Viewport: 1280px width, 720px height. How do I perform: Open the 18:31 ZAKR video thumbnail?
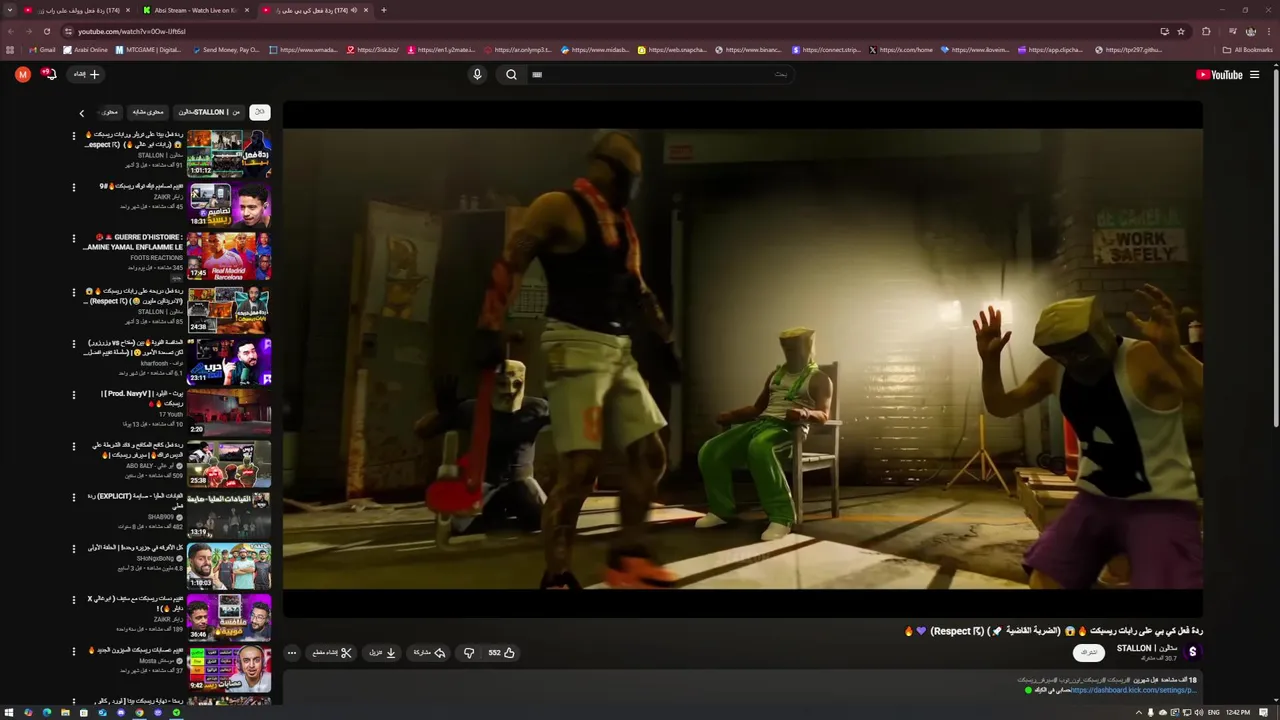click(229, 205)
